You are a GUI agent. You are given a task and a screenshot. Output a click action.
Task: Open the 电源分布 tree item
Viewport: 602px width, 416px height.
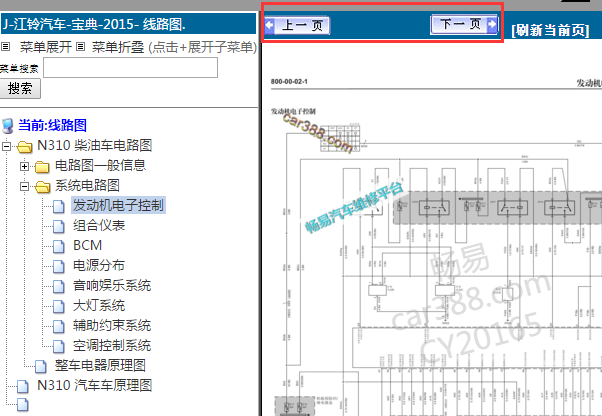[99, 265]
